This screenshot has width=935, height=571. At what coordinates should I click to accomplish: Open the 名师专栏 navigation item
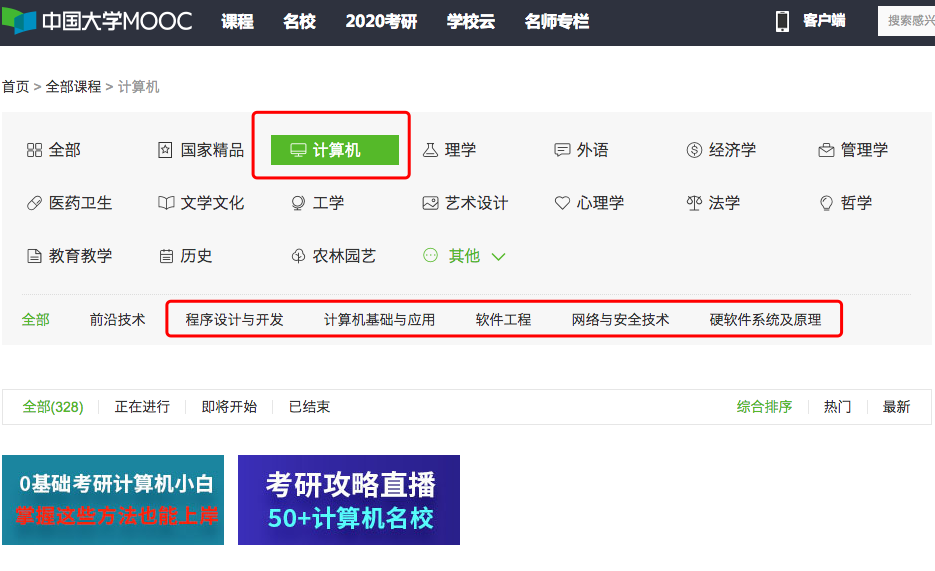click(557, 21)
